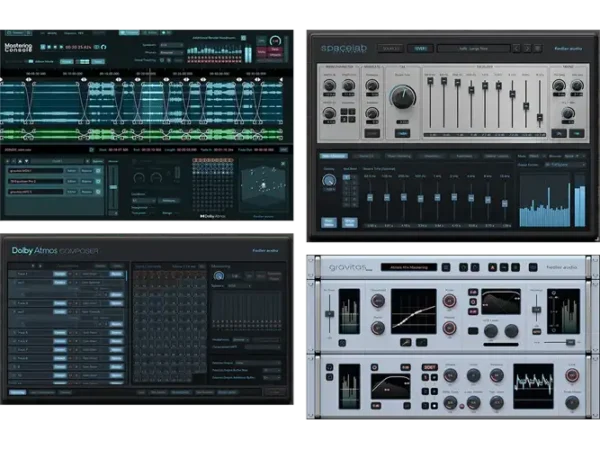Switch the Album Mode toggle
This screenshot has width=600, height=450.
click(30, 61)
